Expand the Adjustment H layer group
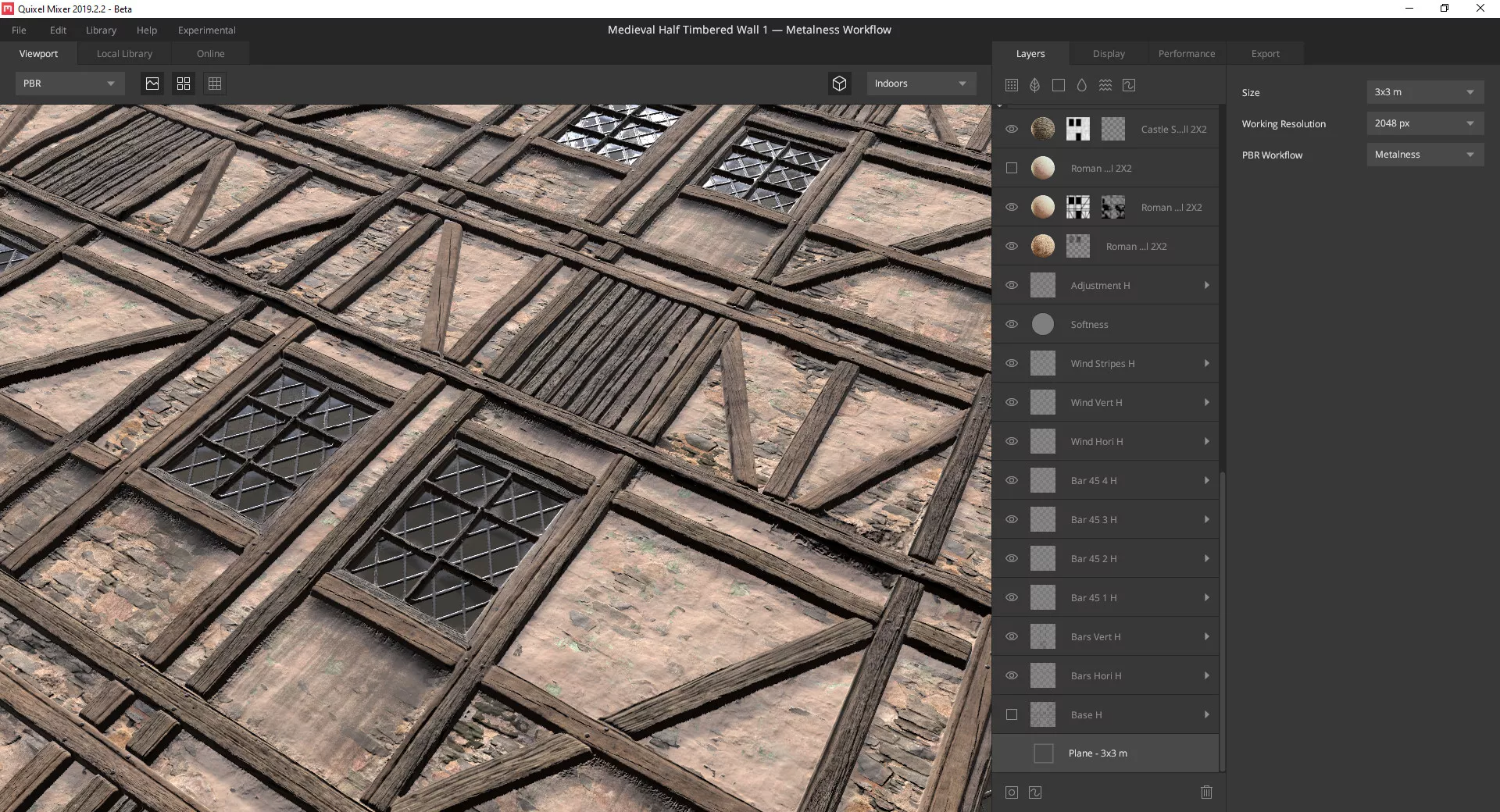This screenshot has height=812, width=1500. pos(1206,285)
